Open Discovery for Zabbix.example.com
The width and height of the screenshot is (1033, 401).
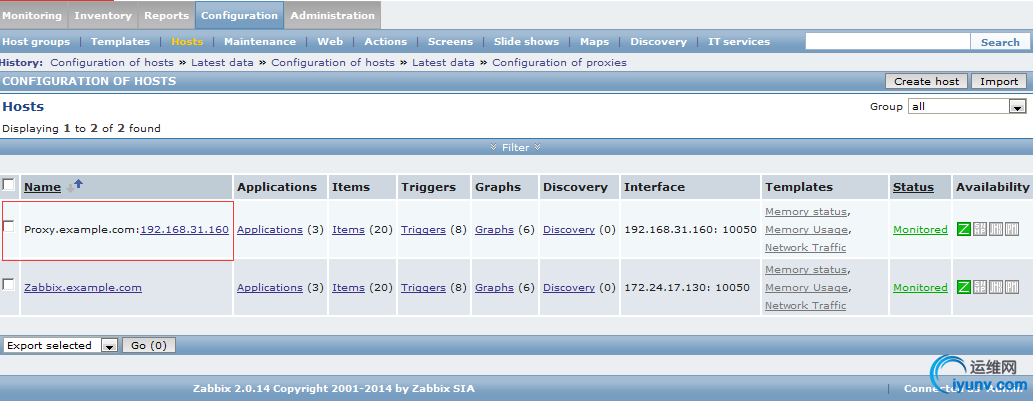tap(569, 287)
